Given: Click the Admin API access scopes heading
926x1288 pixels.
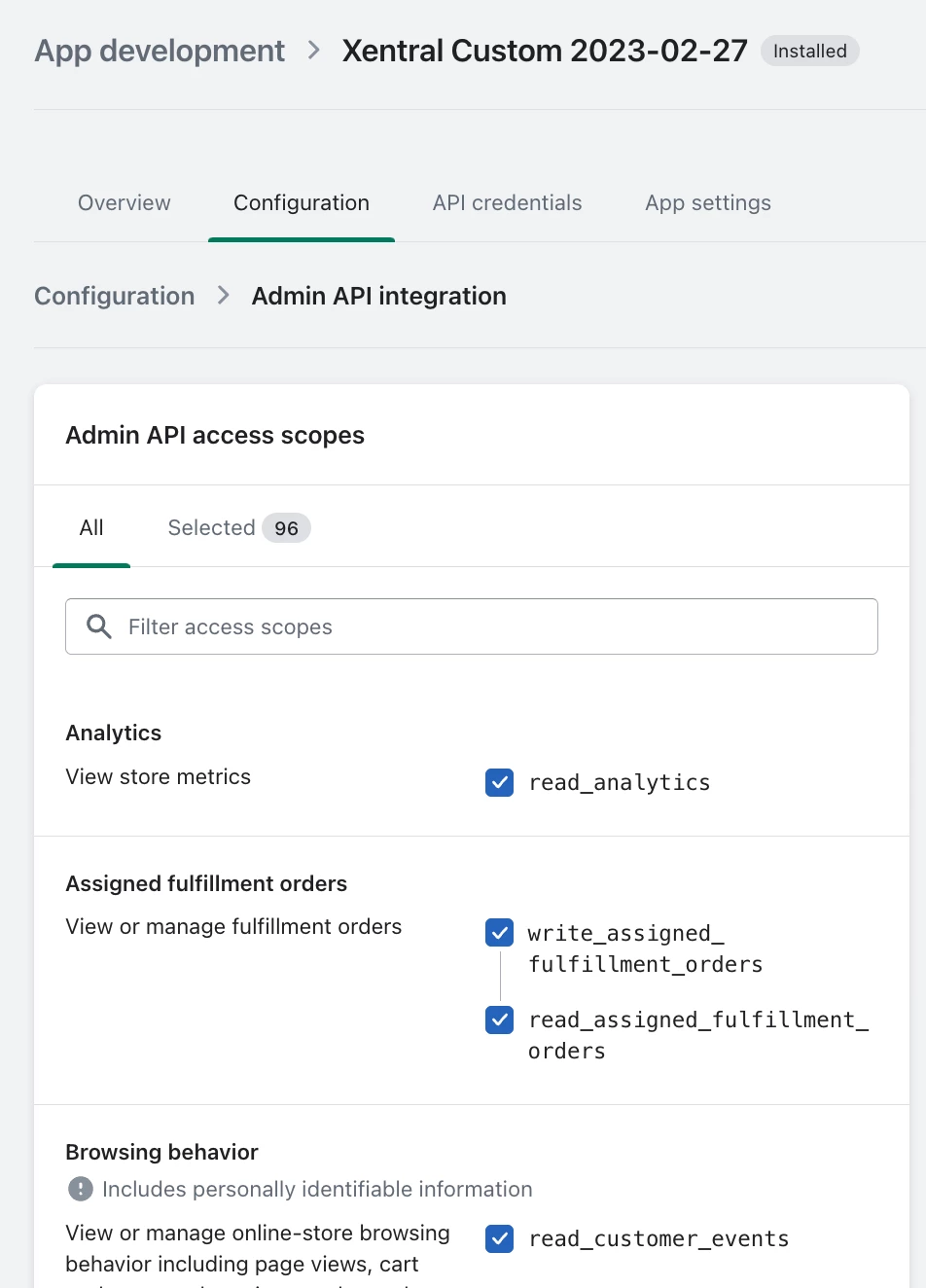Looking at the screenshot, I should click(215, 435).
